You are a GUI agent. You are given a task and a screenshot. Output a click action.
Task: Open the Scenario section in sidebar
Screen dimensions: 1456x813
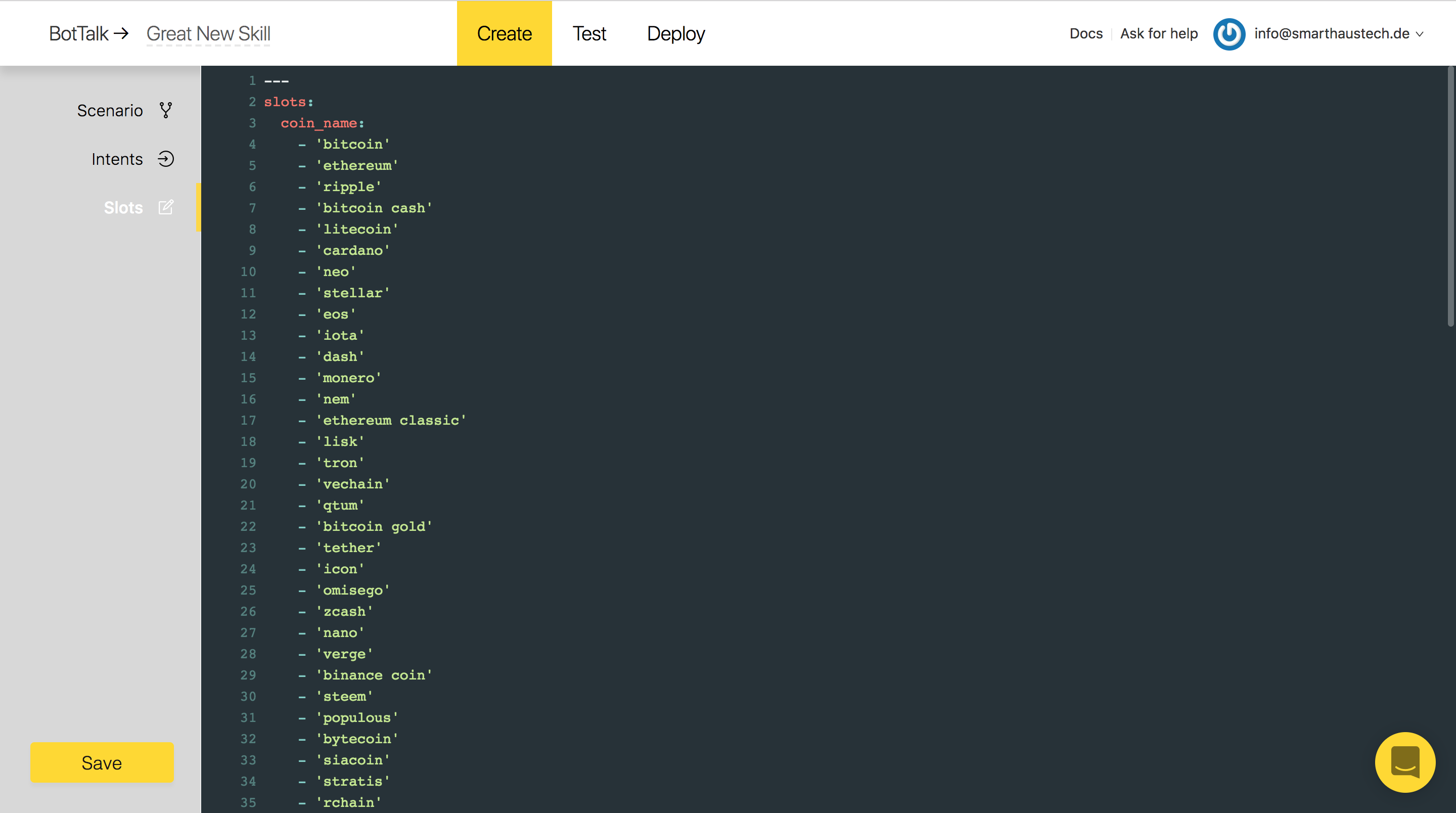pos(110,110)
